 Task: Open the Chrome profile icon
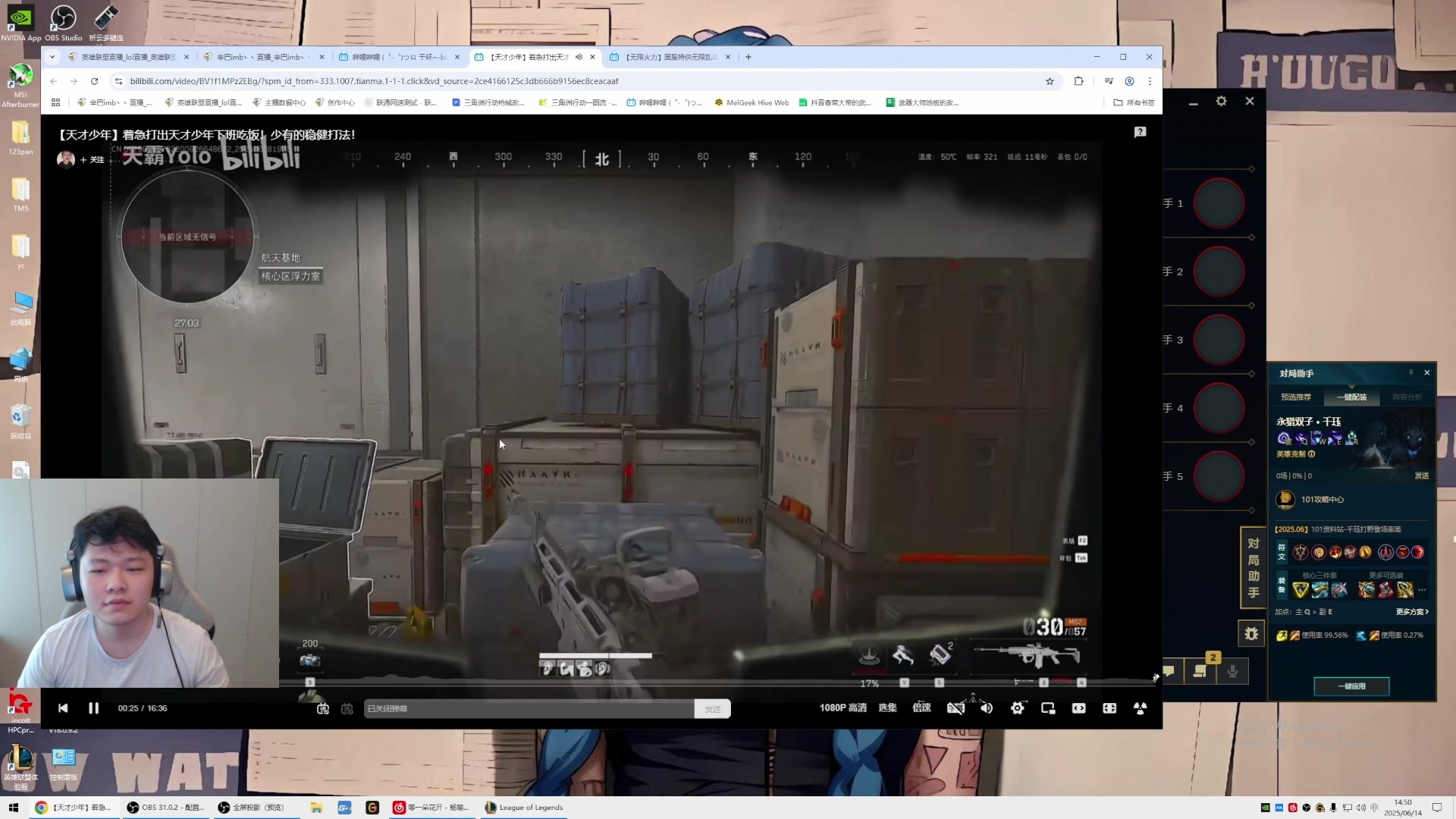(1129, 81)
